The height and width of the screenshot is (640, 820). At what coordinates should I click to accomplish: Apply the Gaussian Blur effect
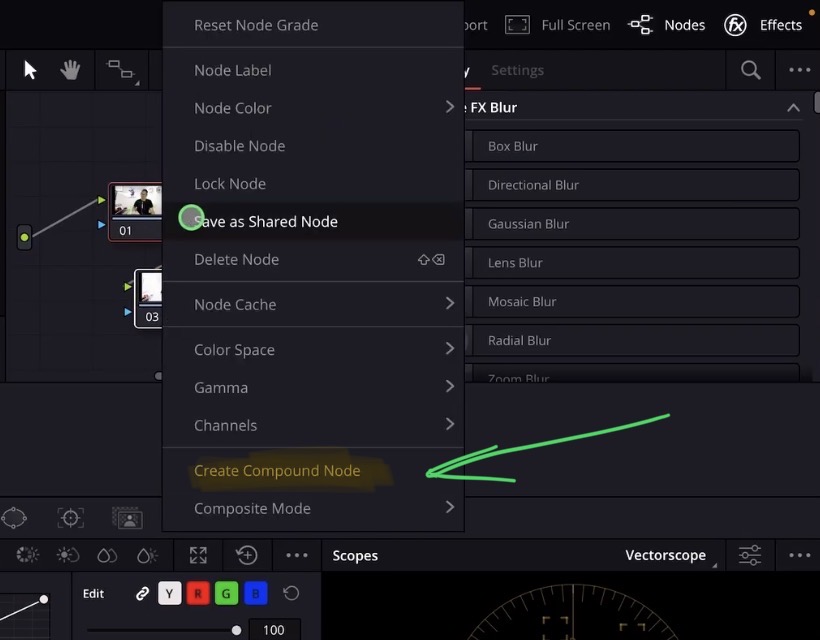pyautogui.click(x=632, y=223)
